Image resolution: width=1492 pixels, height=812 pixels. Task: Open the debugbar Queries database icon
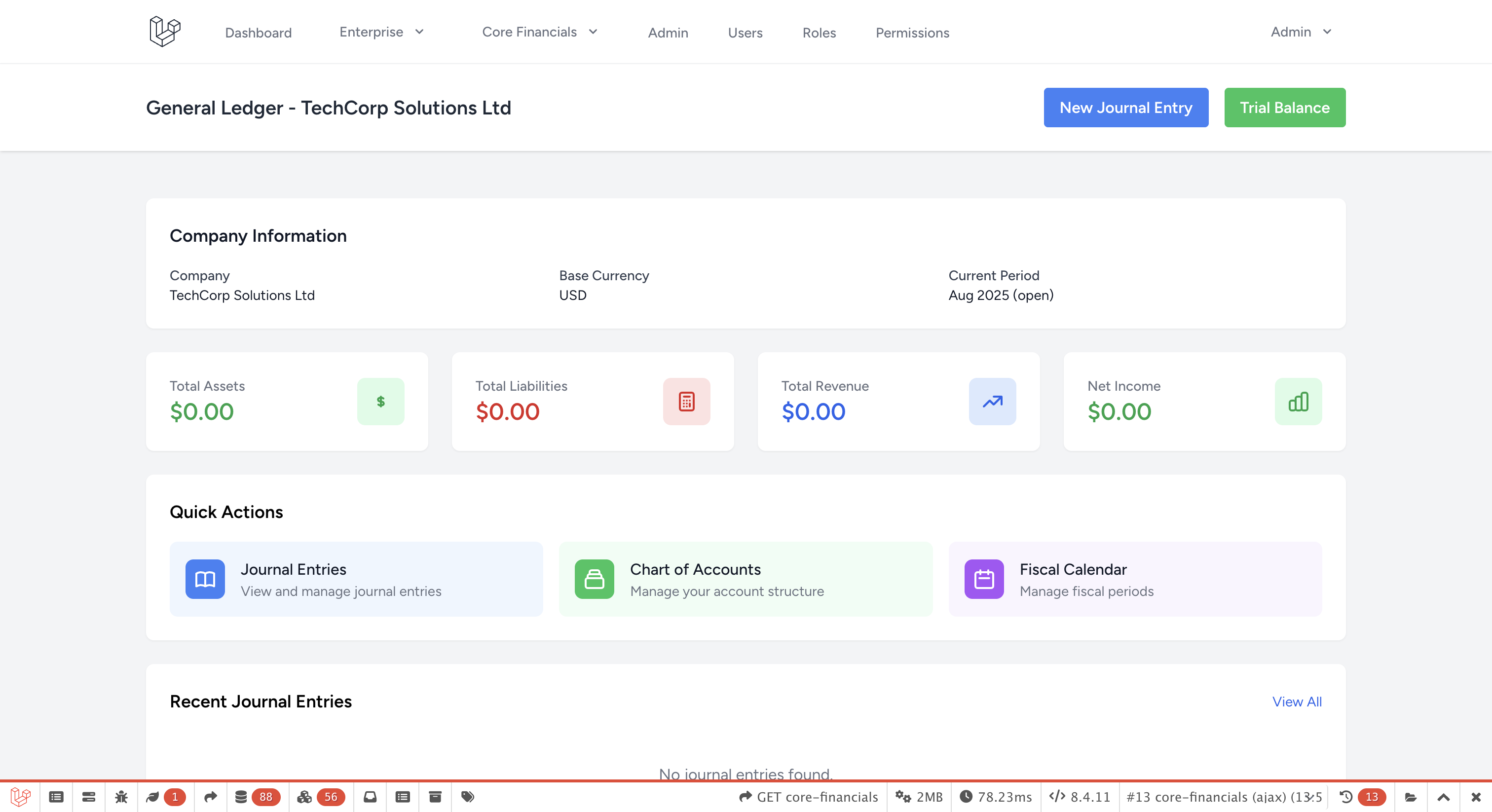point(241,797)
